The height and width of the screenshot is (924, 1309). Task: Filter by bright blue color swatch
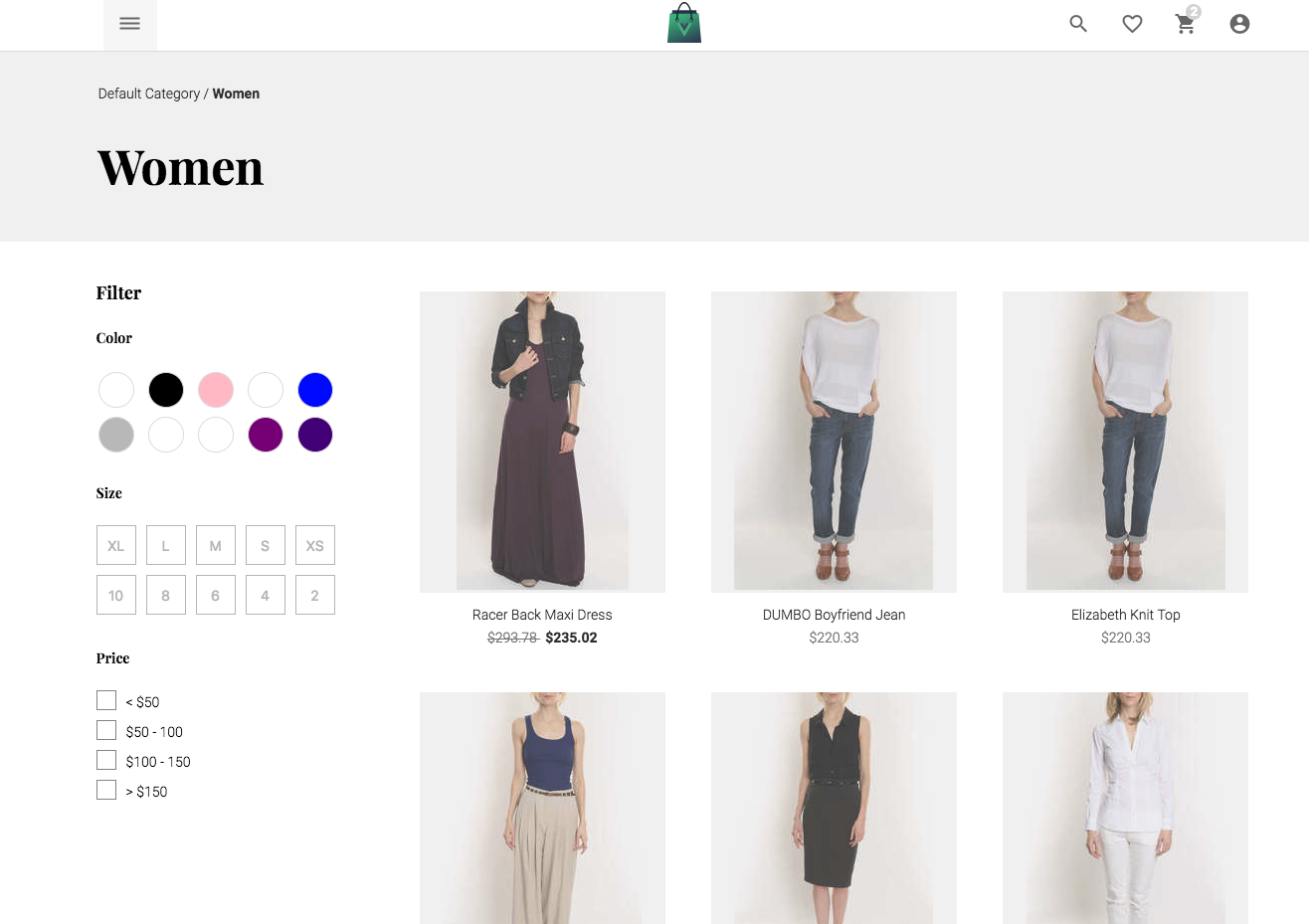coord(315,390)
